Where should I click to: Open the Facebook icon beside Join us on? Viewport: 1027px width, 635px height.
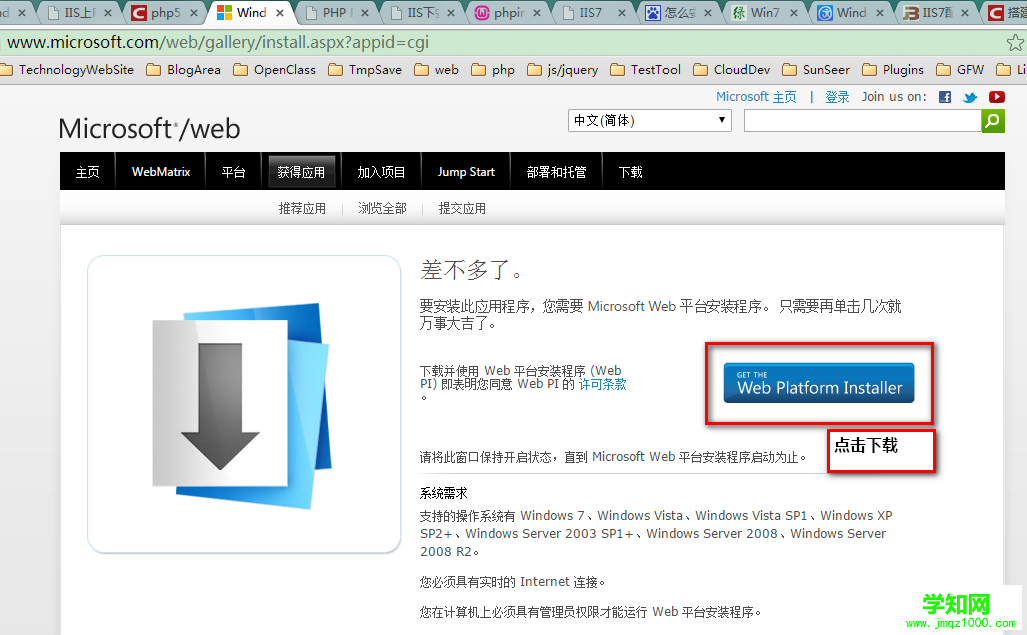tap(944, 97)
